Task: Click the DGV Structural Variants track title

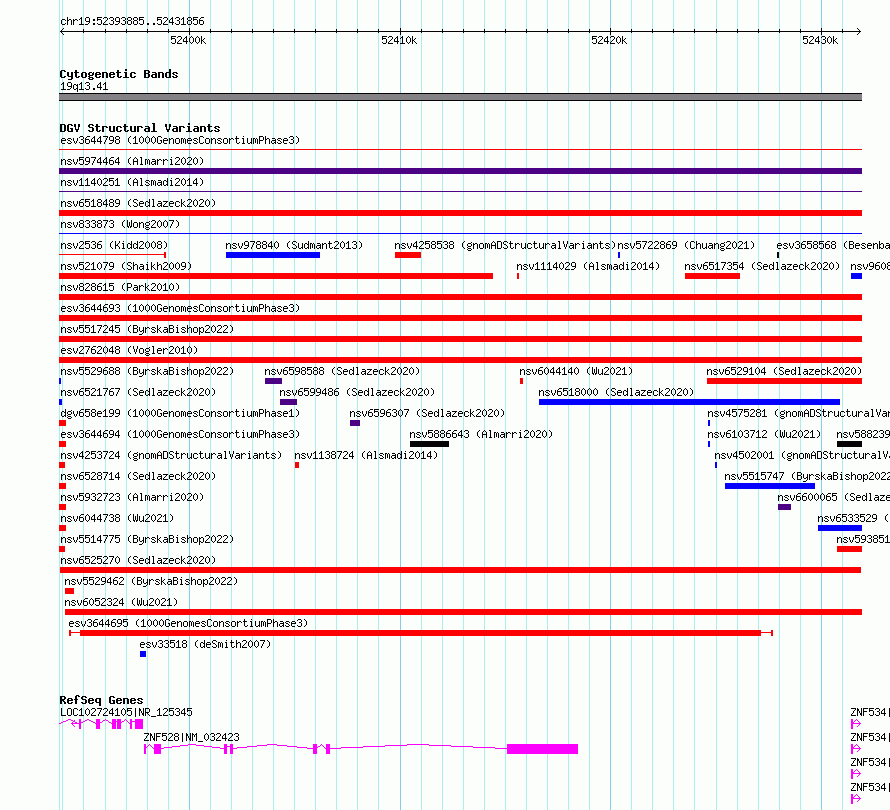Action: tap(140, 128)
